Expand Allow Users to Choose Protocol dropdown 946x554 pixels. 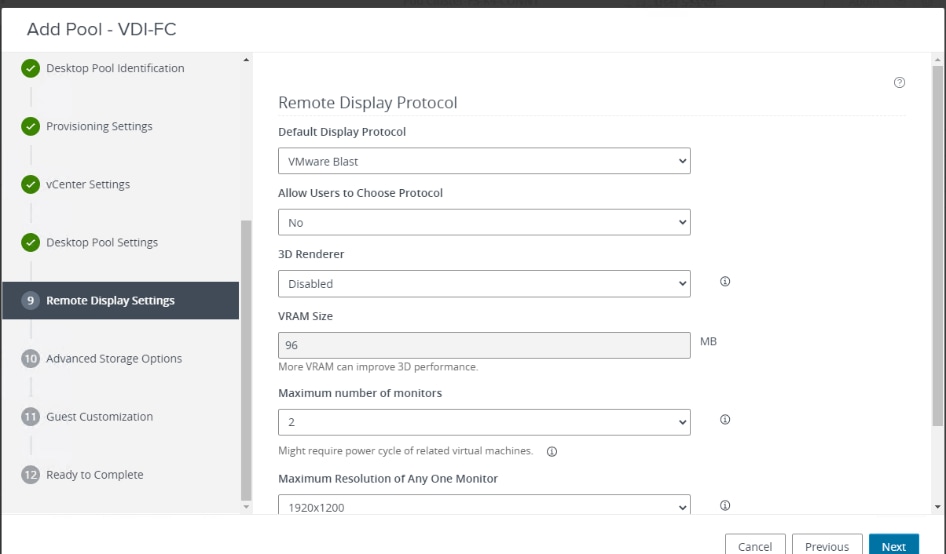point(484,222)
